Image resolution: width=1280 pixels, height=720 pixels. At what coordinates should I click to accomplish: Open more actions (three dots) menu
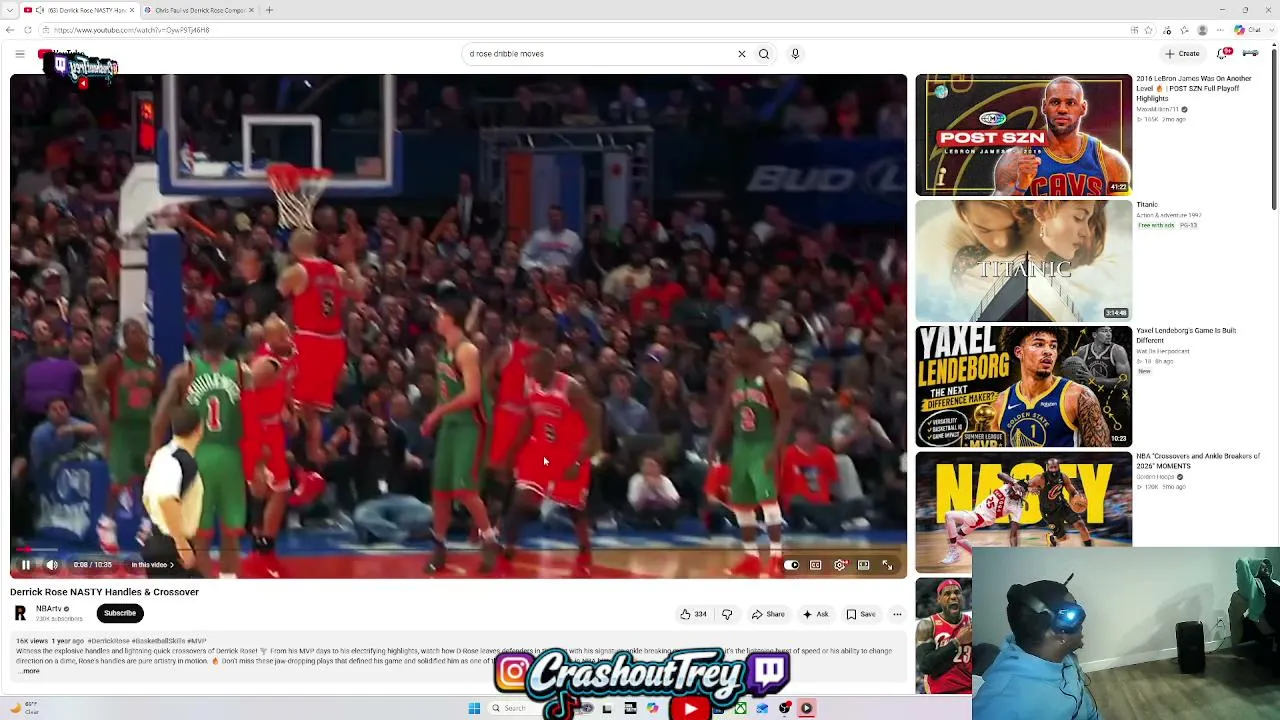(x=897, y=614)
